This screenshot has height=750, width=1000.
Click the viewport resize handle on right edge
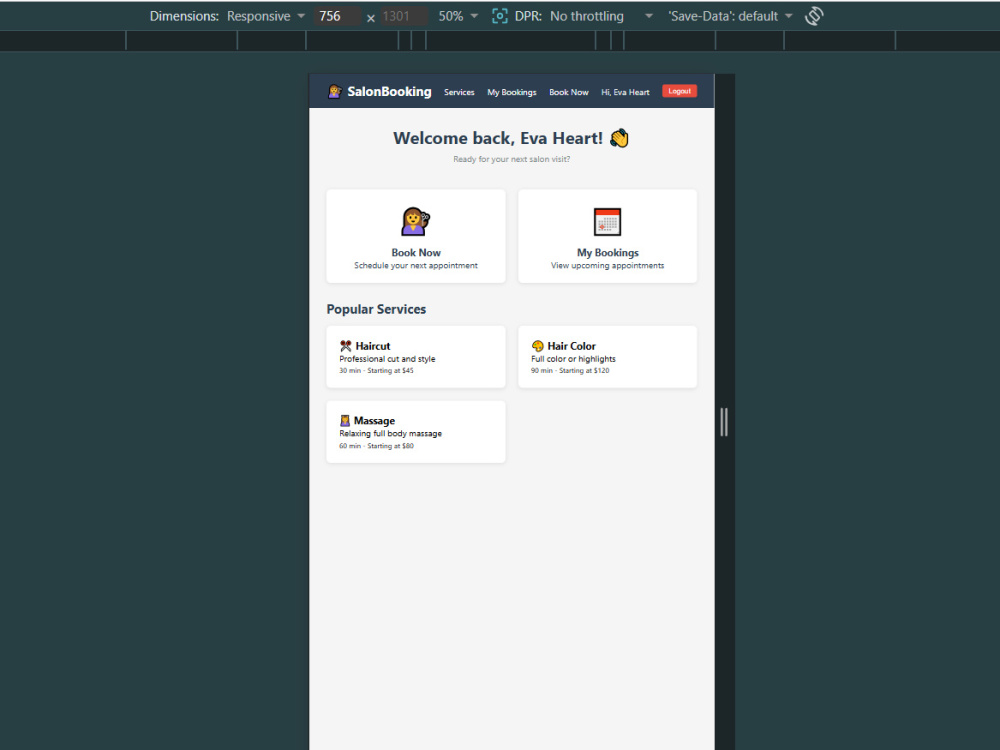click(x=724, y=422)
